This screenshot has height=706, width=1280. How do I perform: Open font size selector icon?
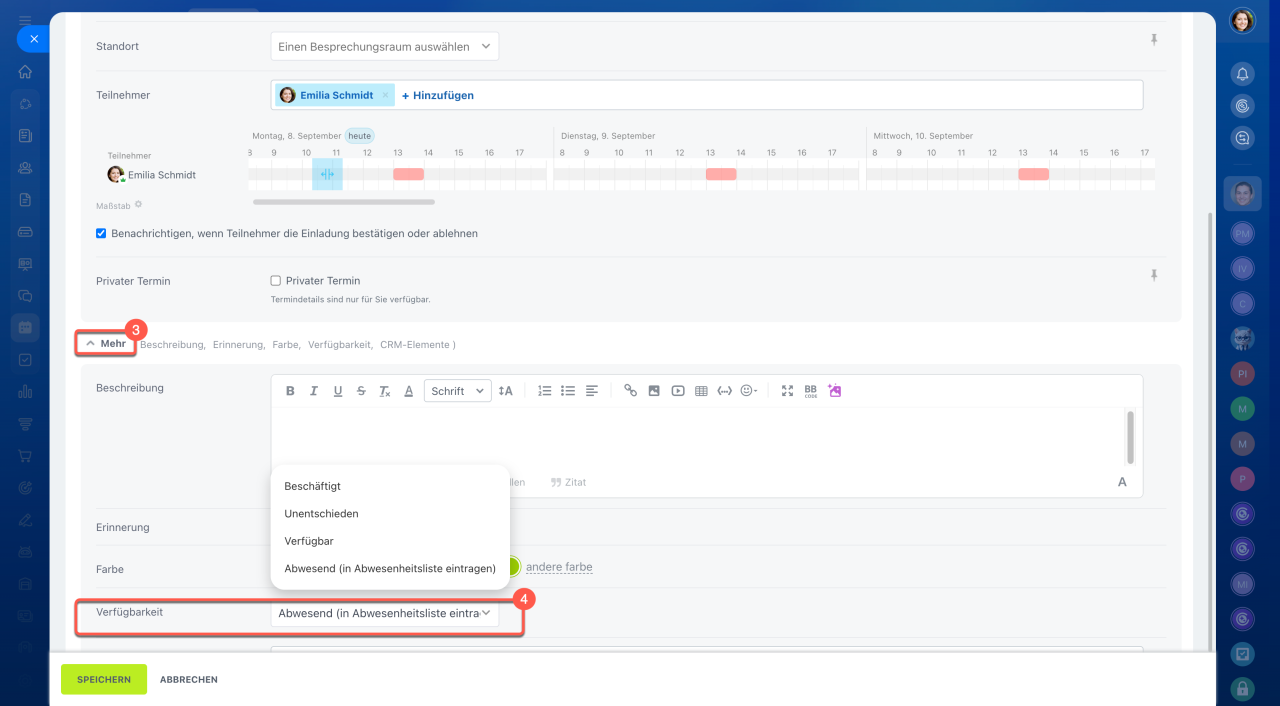coord(505,391)
